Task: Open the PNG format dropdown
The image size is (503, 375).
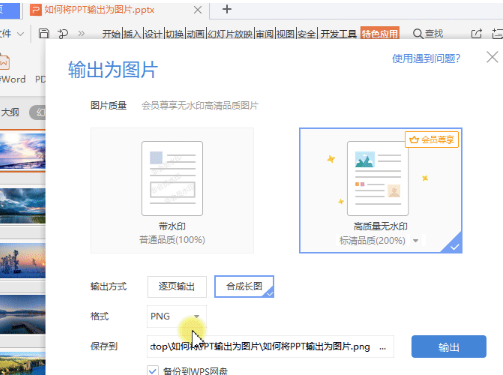Action: point(177,316)
